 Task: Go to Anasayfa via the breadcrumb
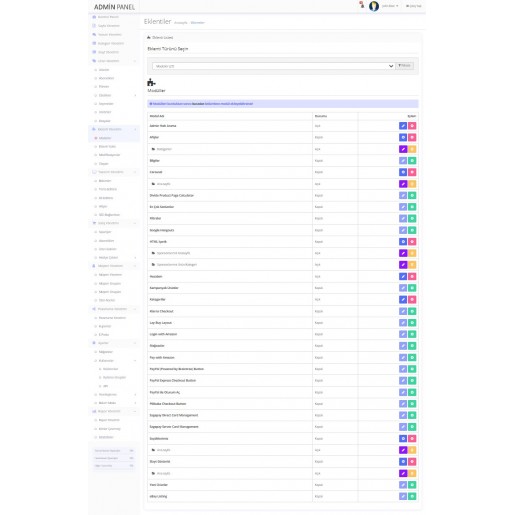click(181, 23)
